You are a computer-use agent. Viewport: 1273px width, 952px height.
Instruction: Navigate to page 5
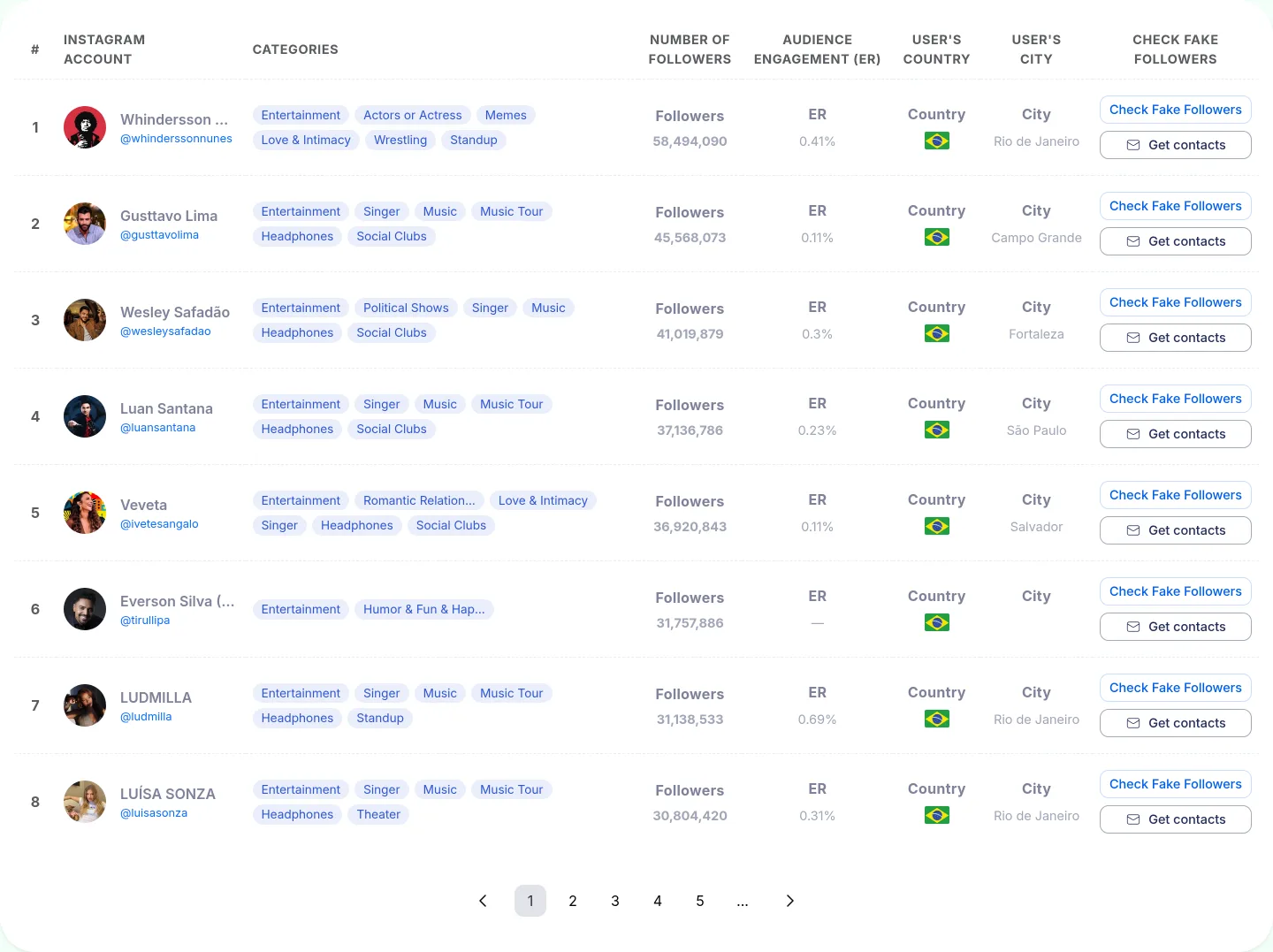tap(700, 901)
